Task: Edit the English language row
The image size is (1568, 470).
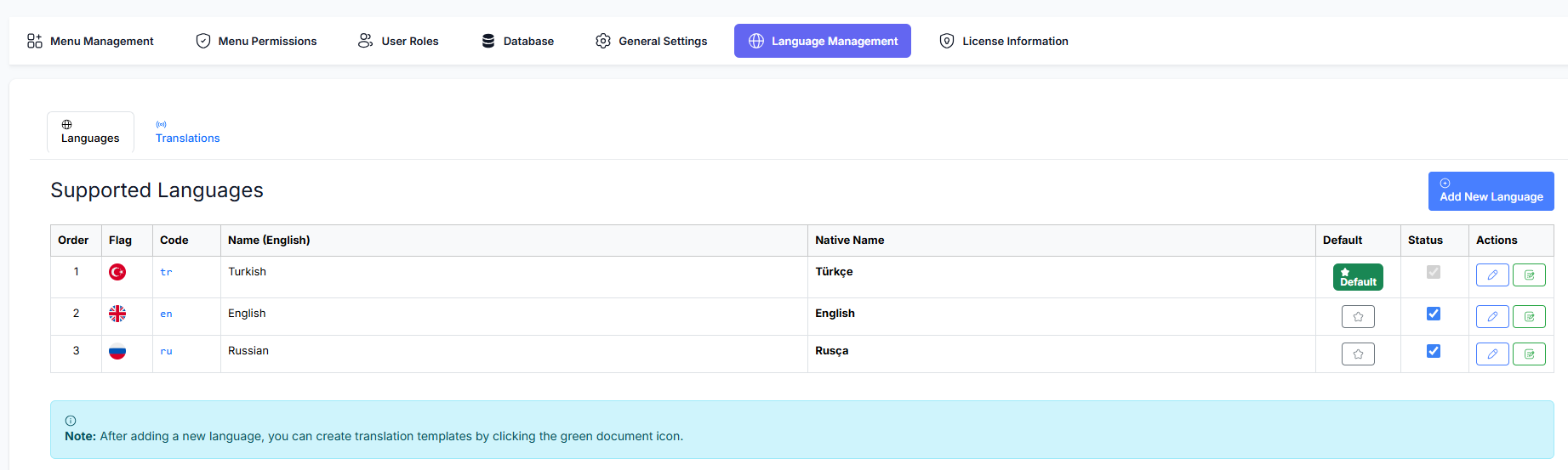Action: (x=1492, y=317)
